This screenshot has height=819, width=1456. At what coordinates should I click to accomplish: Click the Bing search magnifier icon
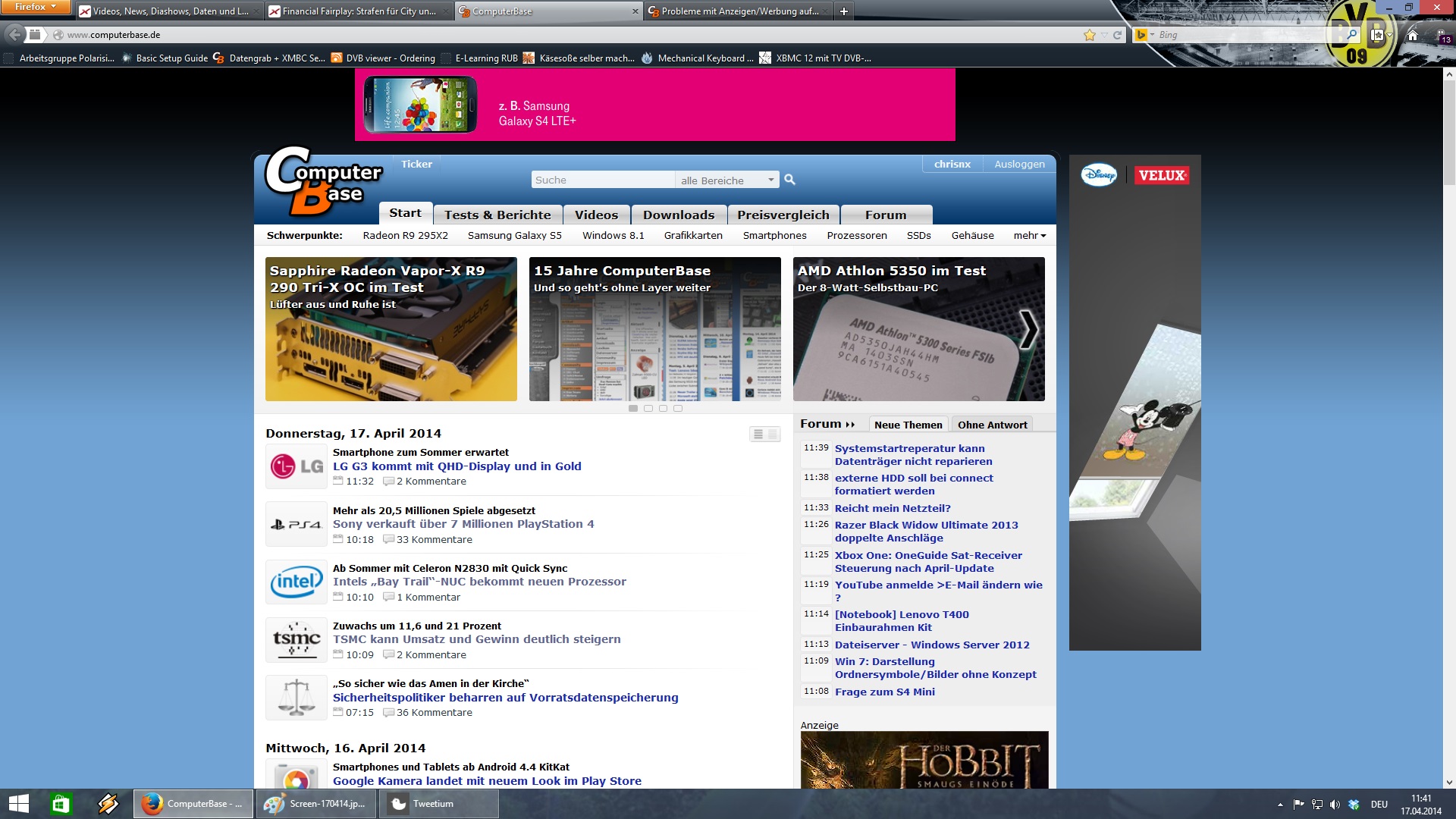tap(1351, 35)
